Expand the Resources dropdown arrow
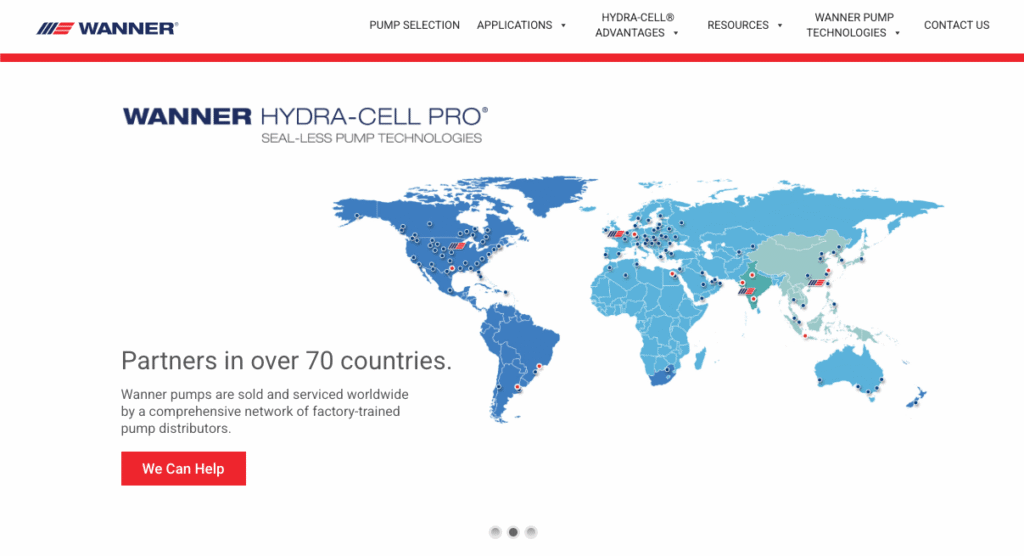The height and width of the screenshot is (556, 1024). click(779, 26)
